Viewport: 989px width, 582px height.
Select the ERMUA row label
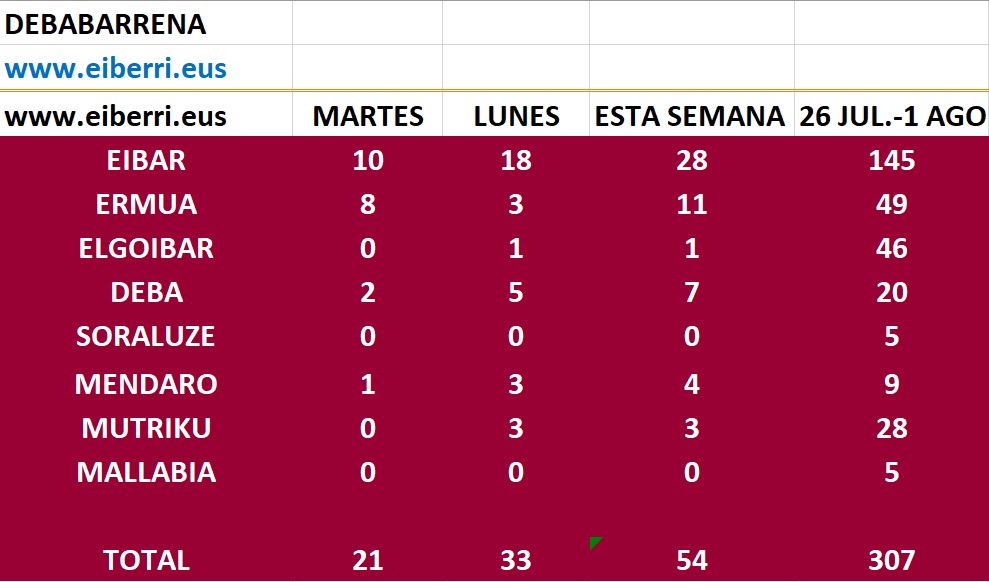146,204
